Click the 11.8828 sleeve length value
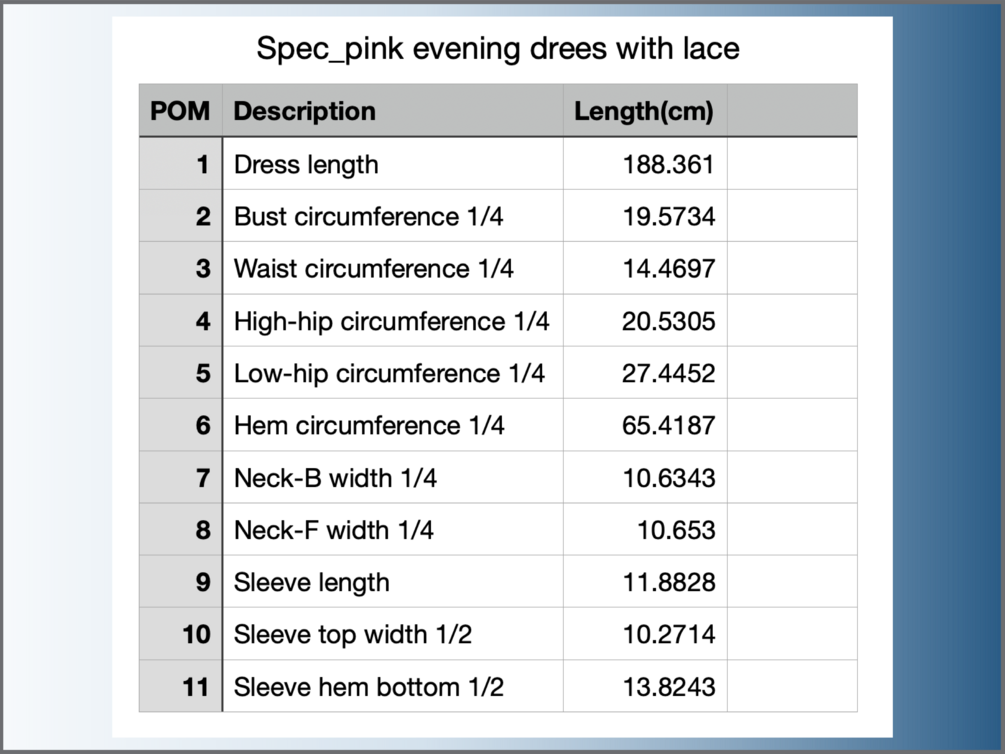This screenshot has width=1005, height=754. pos(645,582)
